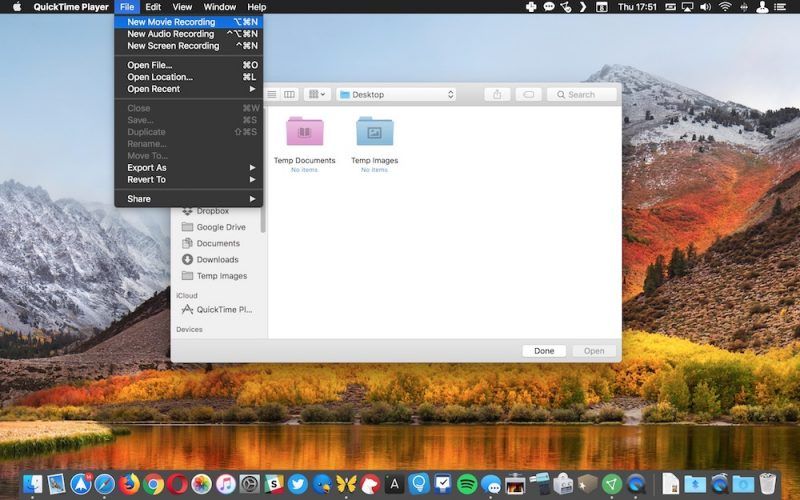
Task: Click the Share icon in dialog toolbar
Action: tap(497, 95)
